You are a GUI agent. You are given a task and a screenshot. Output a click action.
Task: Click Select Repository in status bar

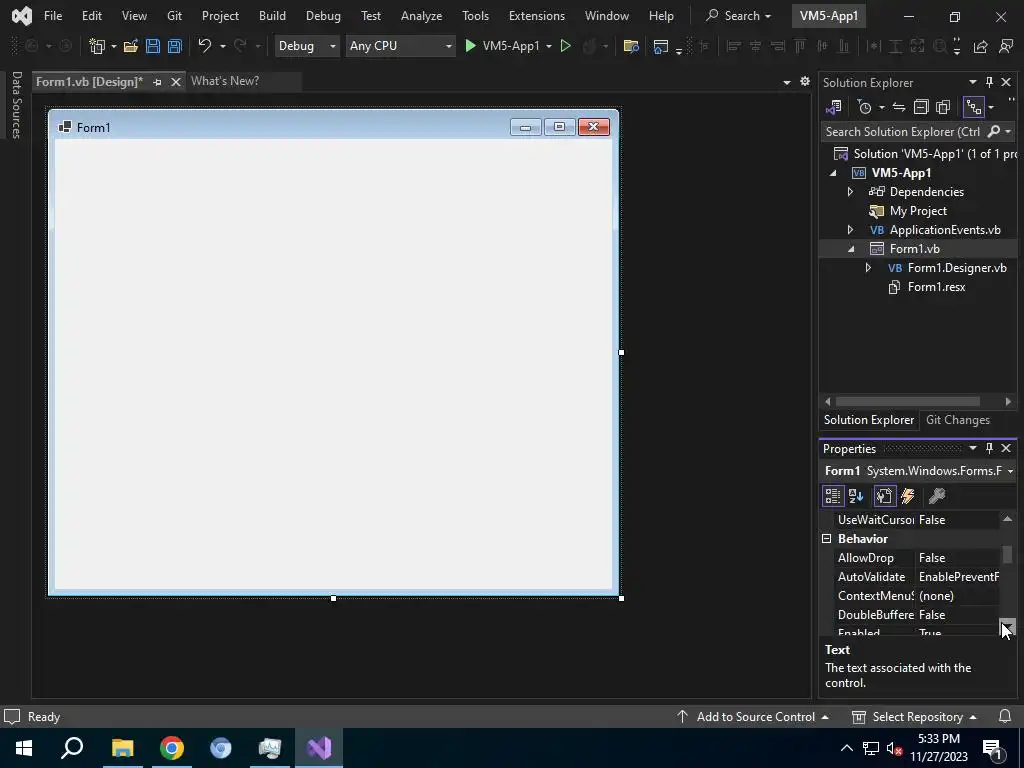pyautogui.click(x=914, y=716)
